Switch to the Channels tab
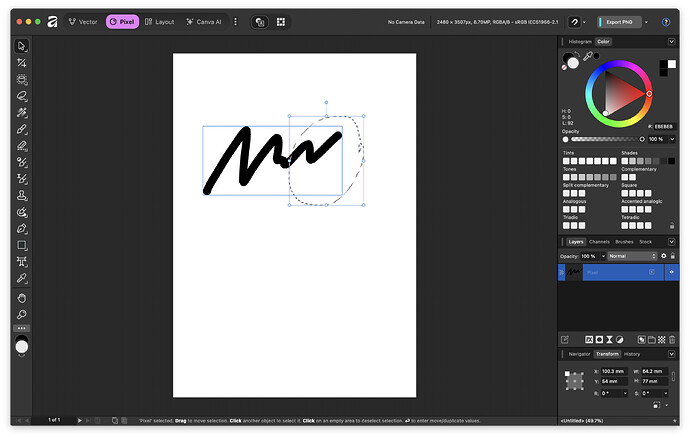Screen dimensions: 690x437 click(599, 242)
